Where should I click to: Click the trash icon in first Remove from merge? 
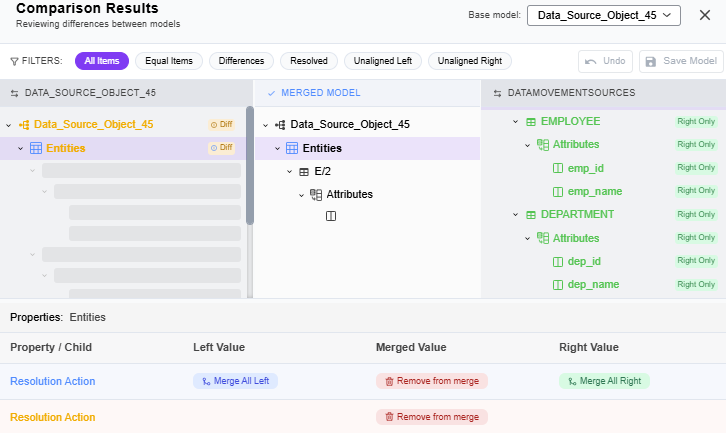point(389,382)
